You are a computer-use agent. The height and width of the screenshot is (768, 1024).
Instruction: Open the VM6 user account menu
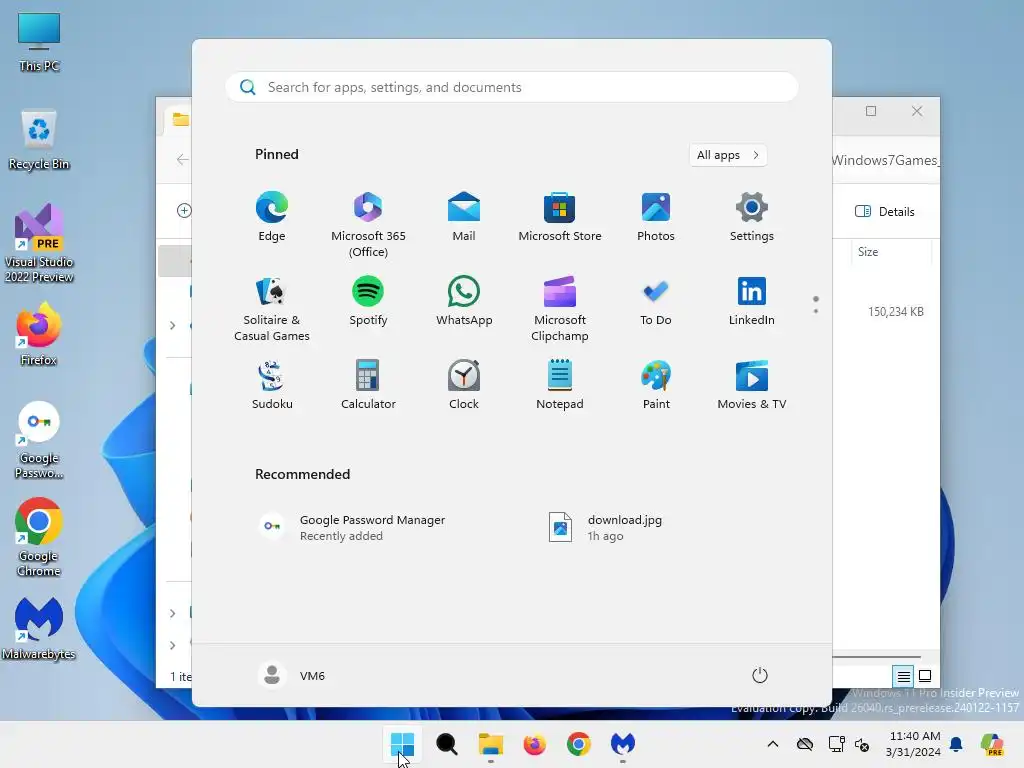pos(292,675)
